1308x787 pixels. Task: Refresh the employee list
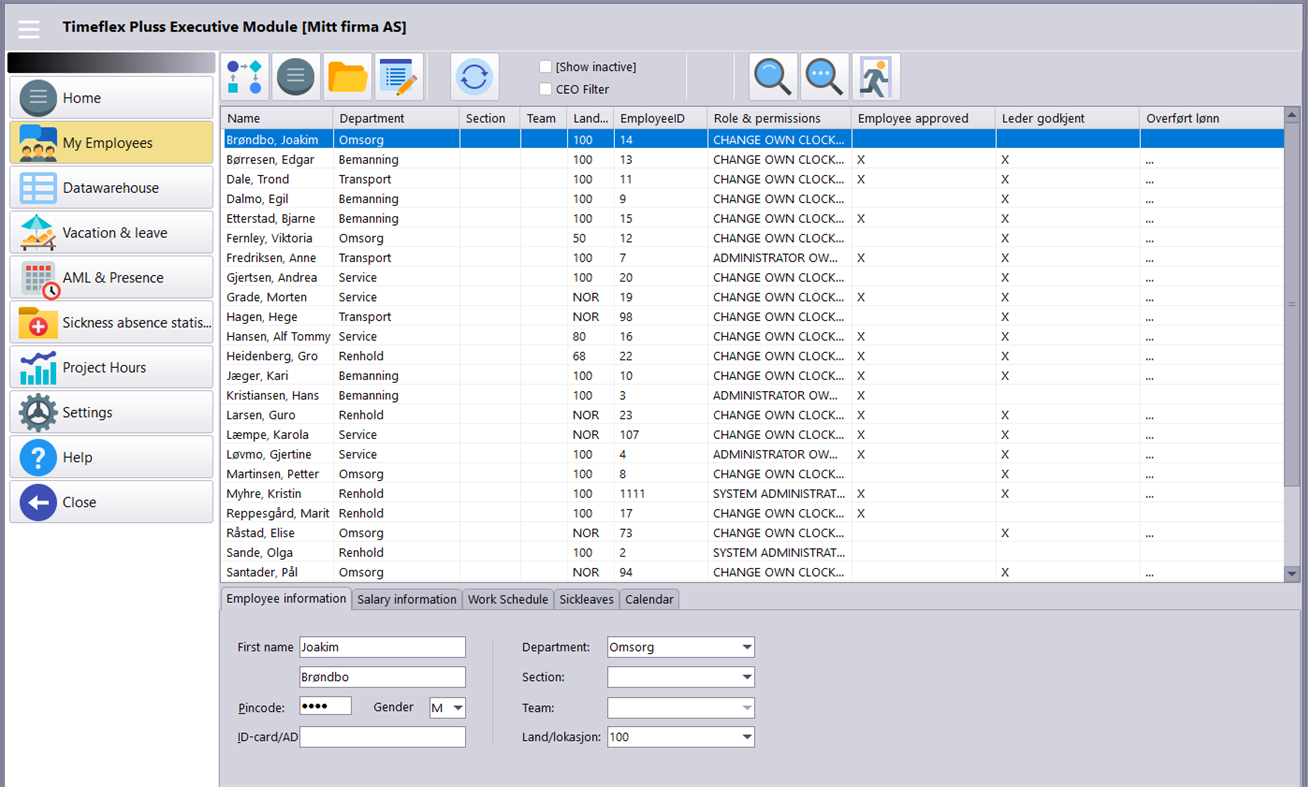pos(473,76)
